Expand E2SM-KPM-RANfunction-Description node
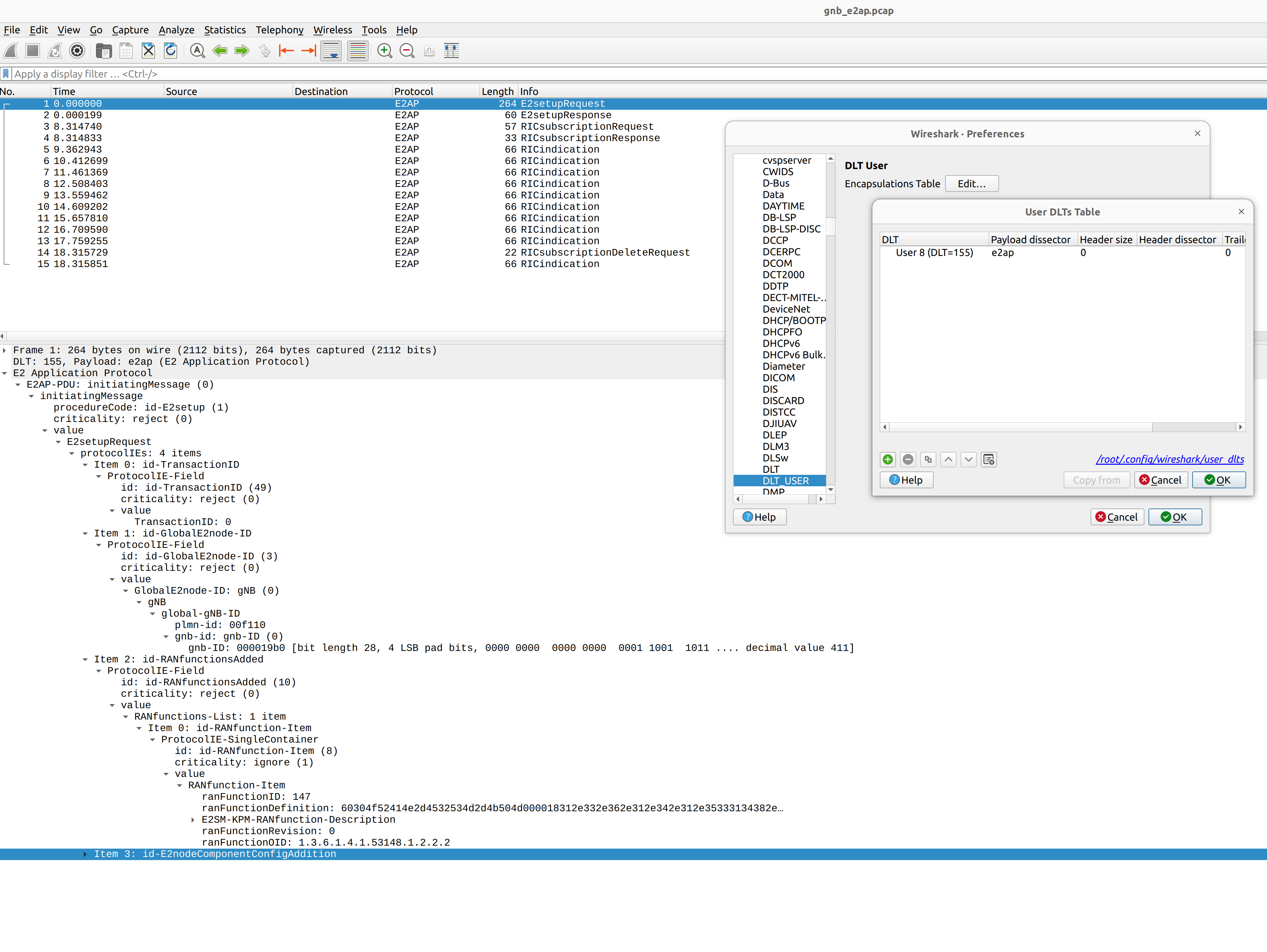The width and height of the screenshot is (1267, 952). click(x=193, y=820)
